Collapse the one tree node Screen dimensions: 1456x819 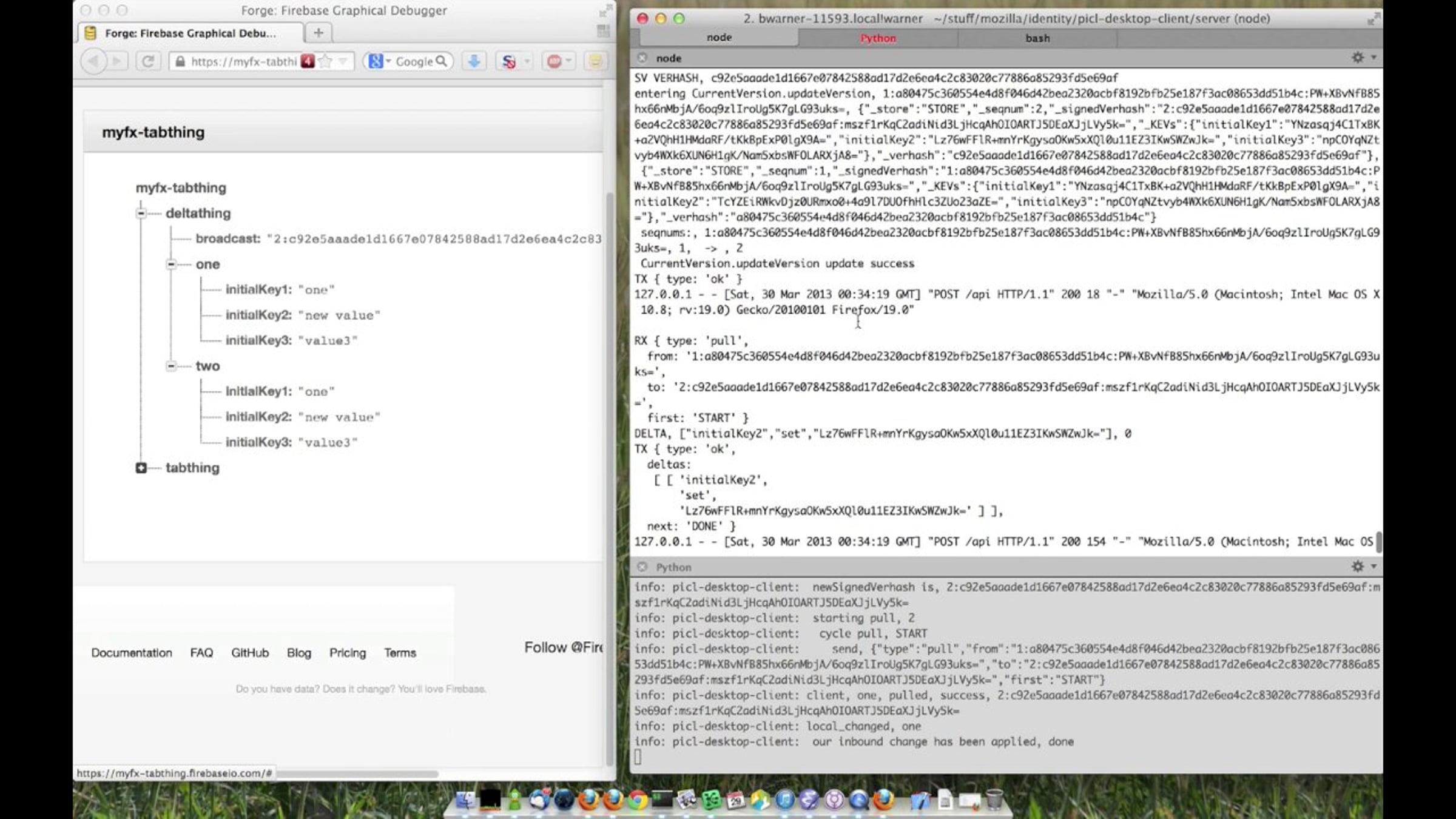point(171,265)
